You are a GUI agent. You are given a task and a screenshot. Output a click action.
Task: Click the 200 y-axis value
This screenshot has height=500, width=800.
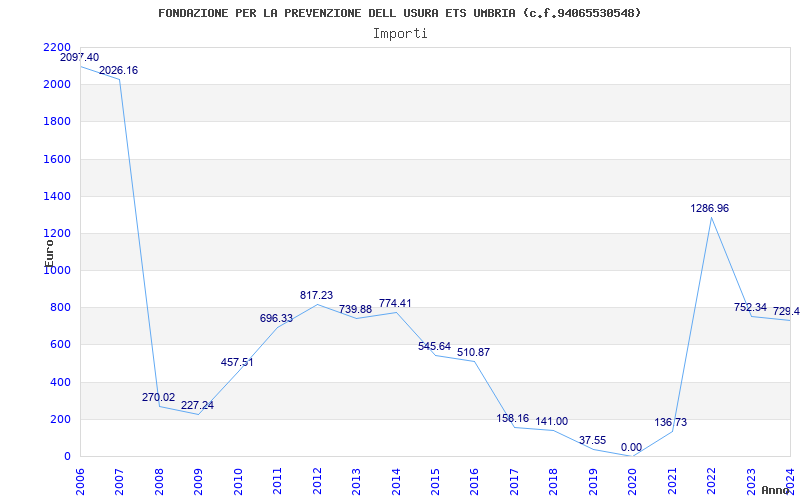(60, 419)
